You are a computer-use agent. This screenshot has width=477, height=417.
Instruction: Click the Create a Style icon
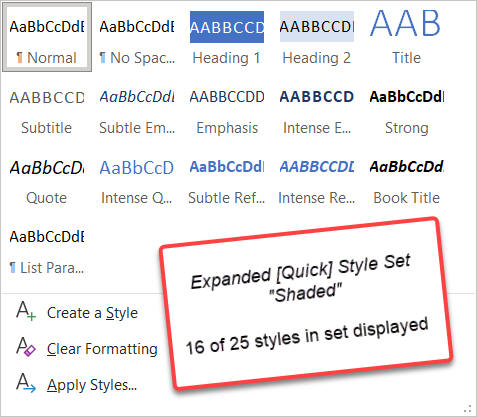click(26, 311)
